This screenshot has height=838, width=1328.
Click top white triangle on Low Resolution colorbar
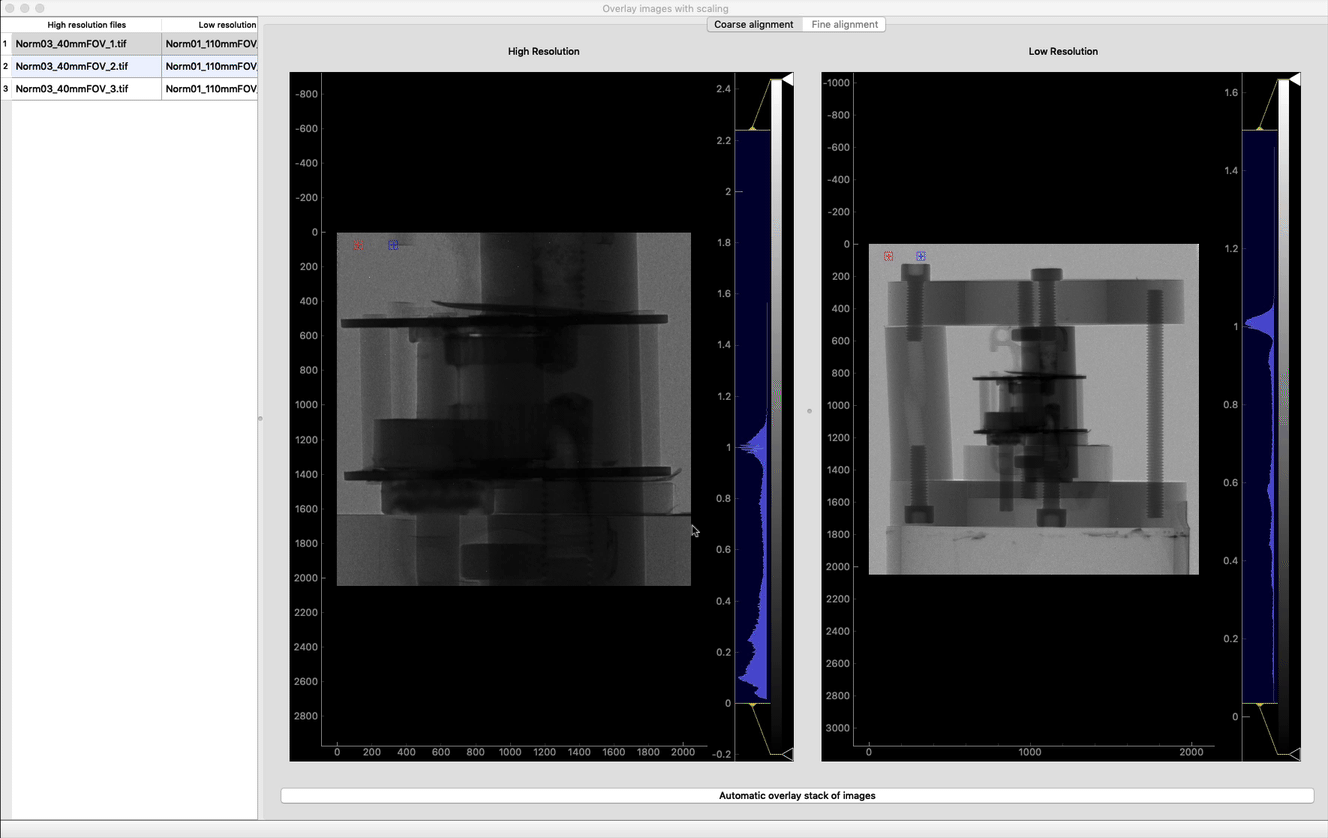pyautogui.click(x=1294, y=78)
